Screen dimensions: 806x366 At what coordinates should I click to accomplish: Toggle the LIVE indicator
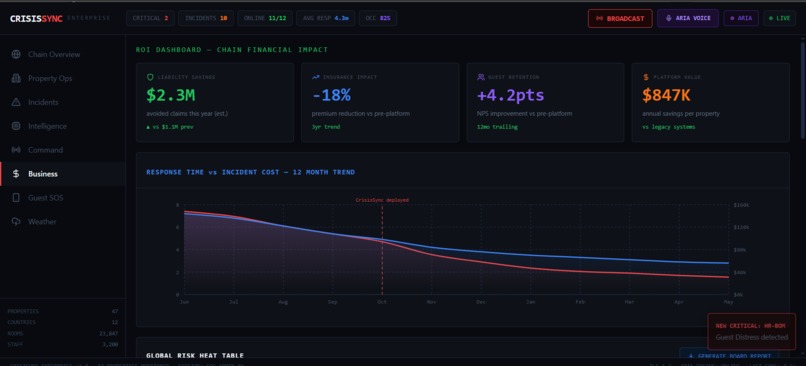click(x=779, y=19)
